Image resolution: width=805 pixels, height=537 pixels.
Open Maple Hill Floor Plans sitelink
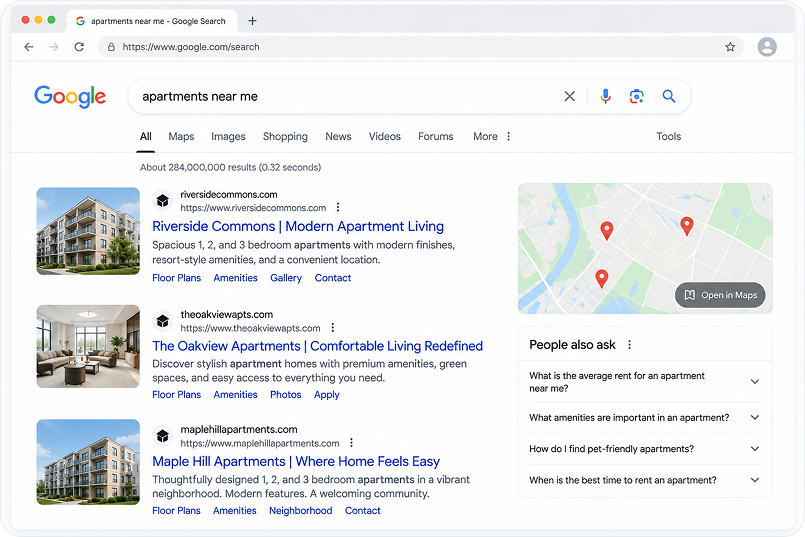coord(176,511)
